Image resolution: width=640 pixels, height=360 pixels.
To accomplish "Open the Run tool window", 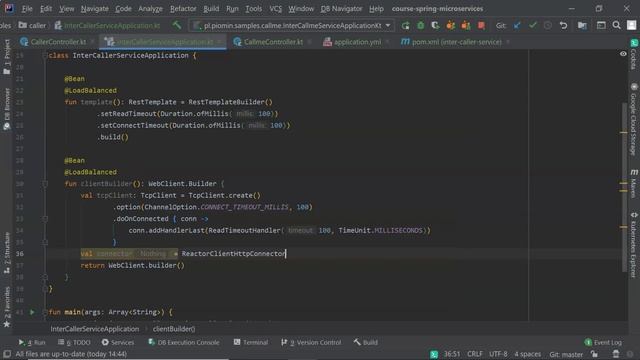I will 32,342.
